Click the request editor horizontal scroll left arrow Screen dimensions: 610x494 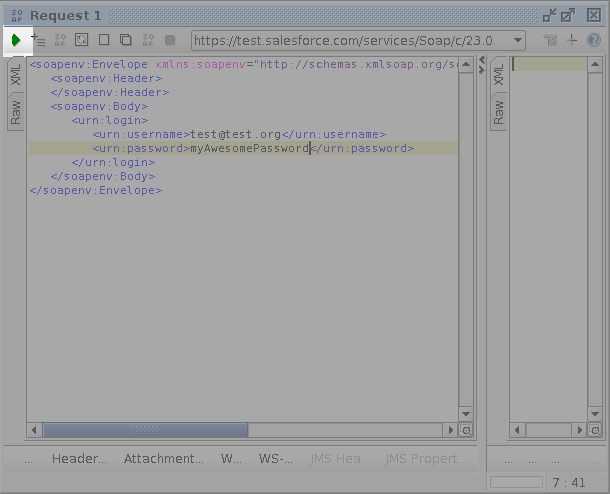[34, 430]
